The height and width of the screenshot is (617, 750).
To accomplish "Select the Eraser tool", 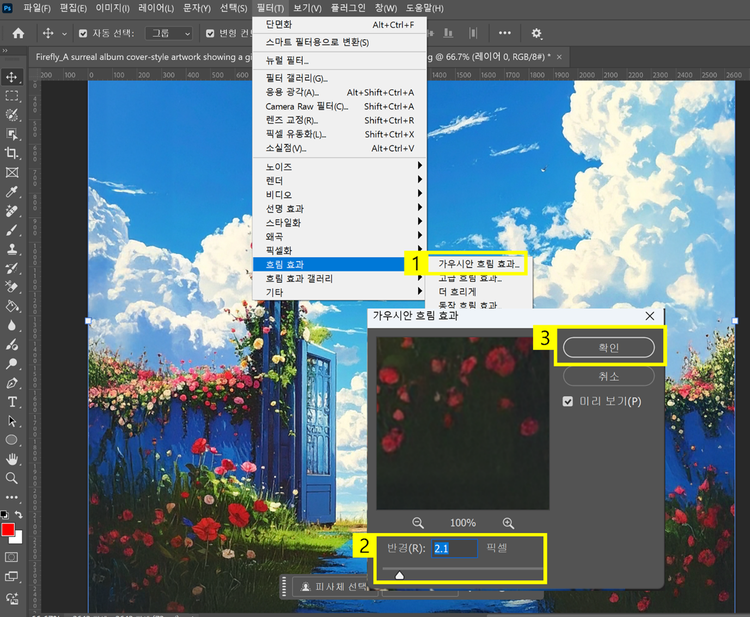I will (x=11, y=287).
